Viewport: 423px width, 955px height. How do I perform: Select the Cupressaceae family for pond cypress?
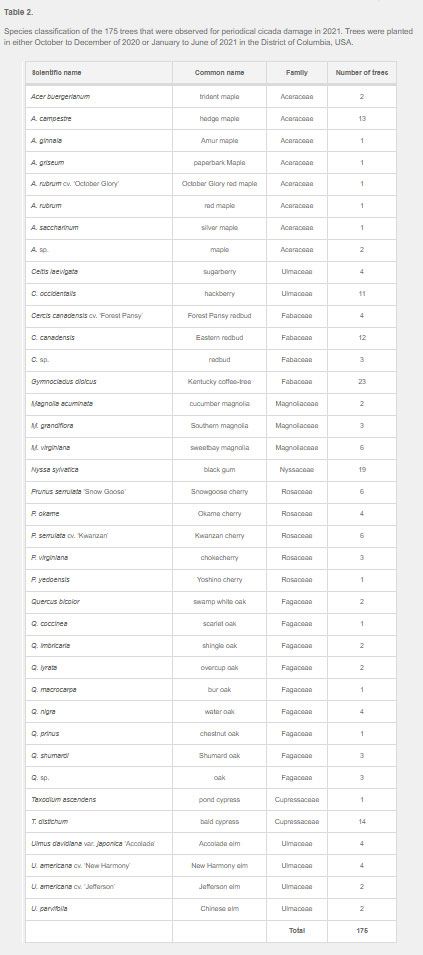[297, 799]
